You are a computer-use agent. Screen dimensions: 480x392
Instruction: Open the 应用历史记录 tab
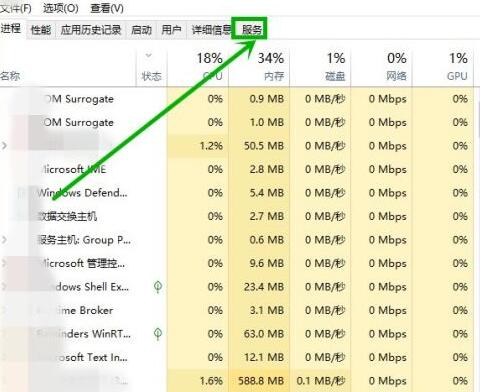91,30
